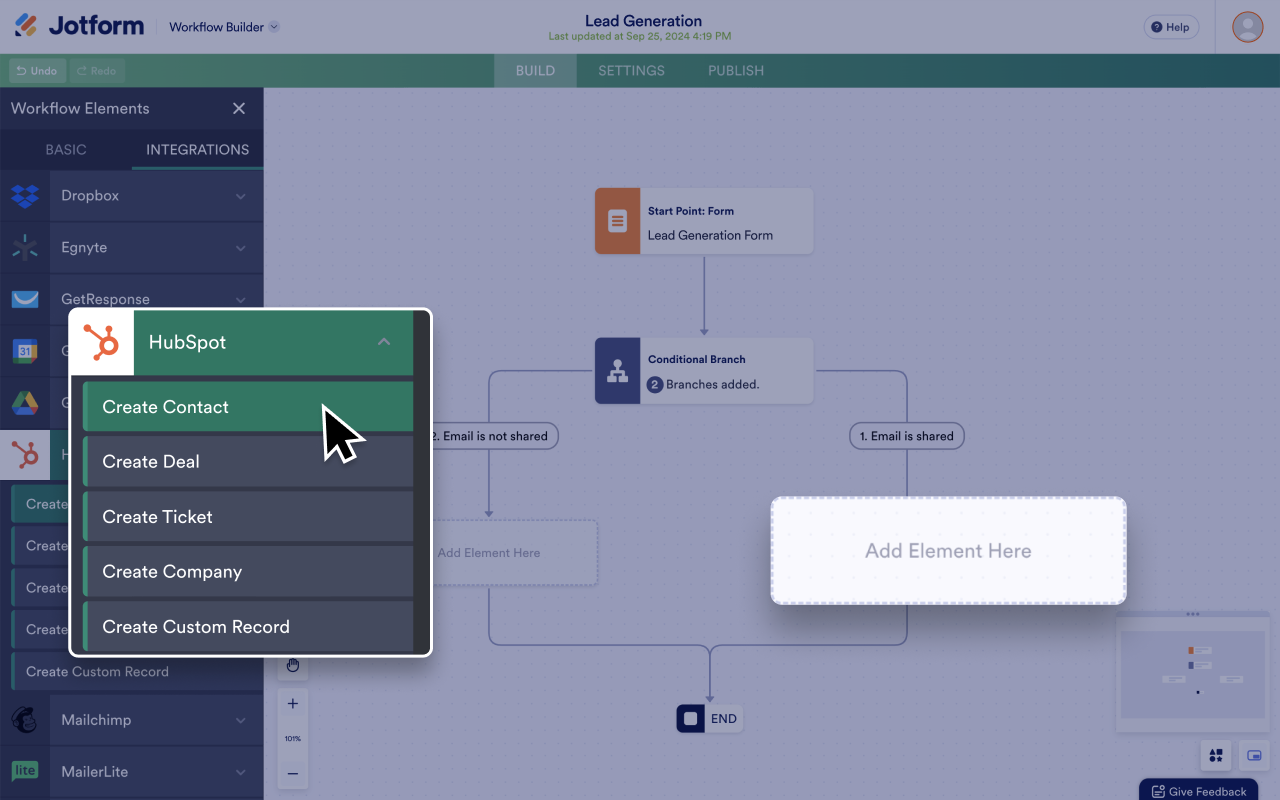
Task: Select Create Deal in HubSpot list
Action: coord(248,462)
